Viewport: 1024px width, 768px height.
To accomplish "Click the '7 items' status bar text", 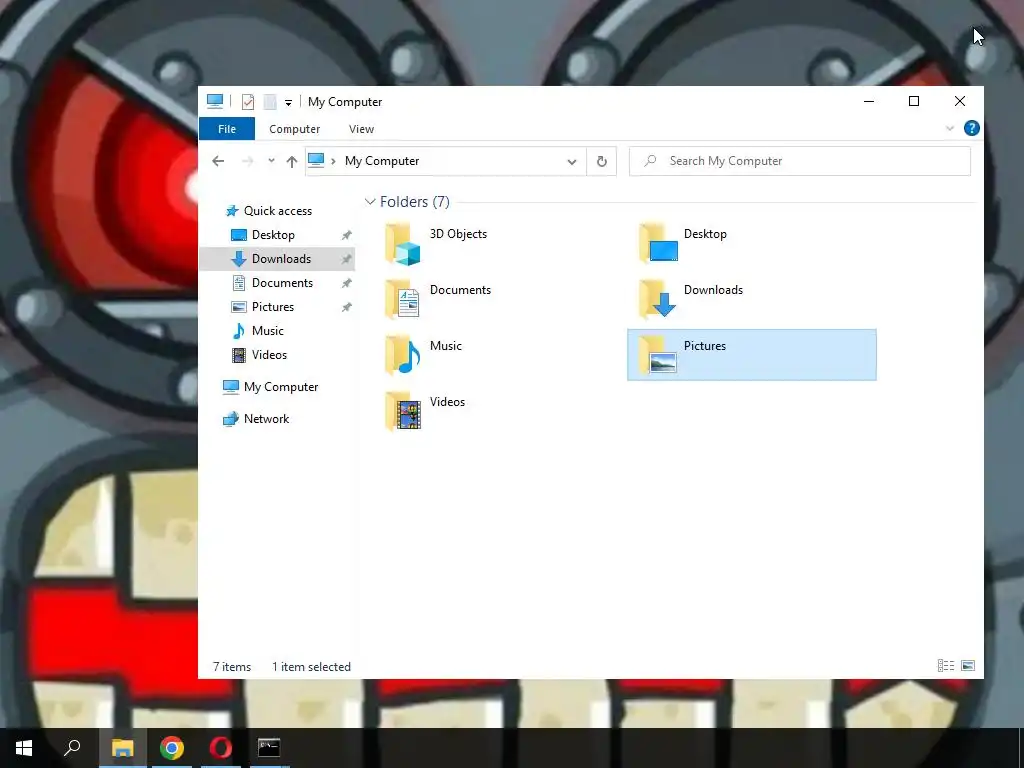I will coord(232,667).
